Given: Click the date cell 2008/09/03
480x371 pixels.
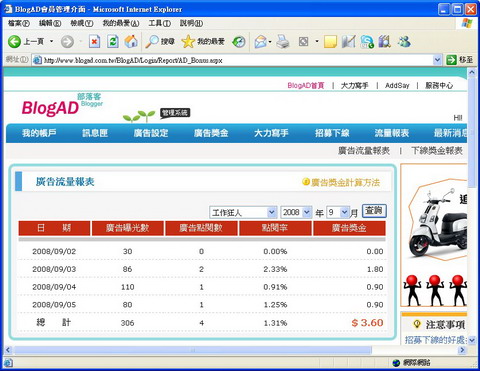Looking at the screenshot, I should click(54, 269).
